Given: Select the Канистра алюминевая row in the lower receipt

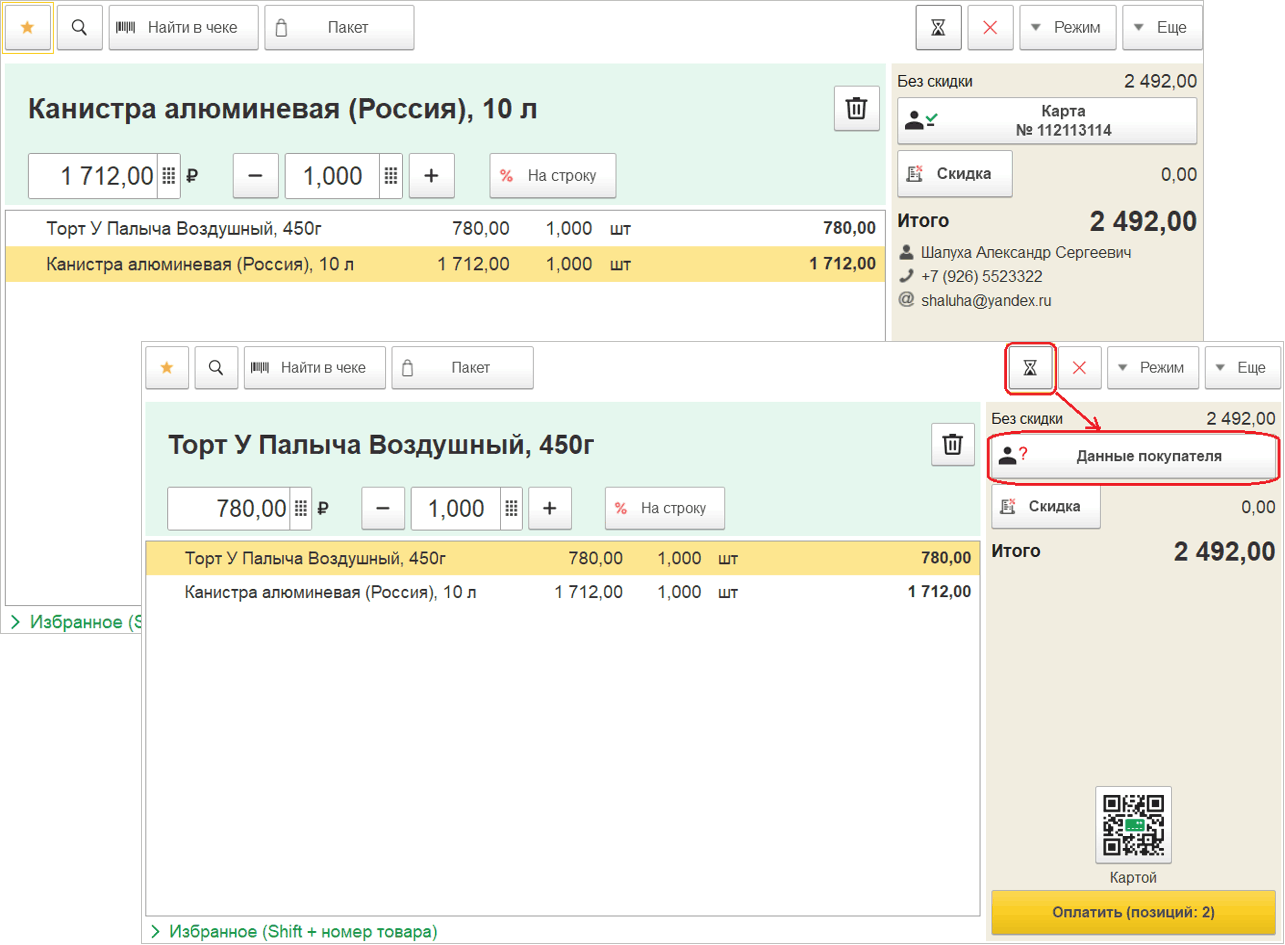Looking at the screenshot, I should pyautogui.click(x=562, y=592).
